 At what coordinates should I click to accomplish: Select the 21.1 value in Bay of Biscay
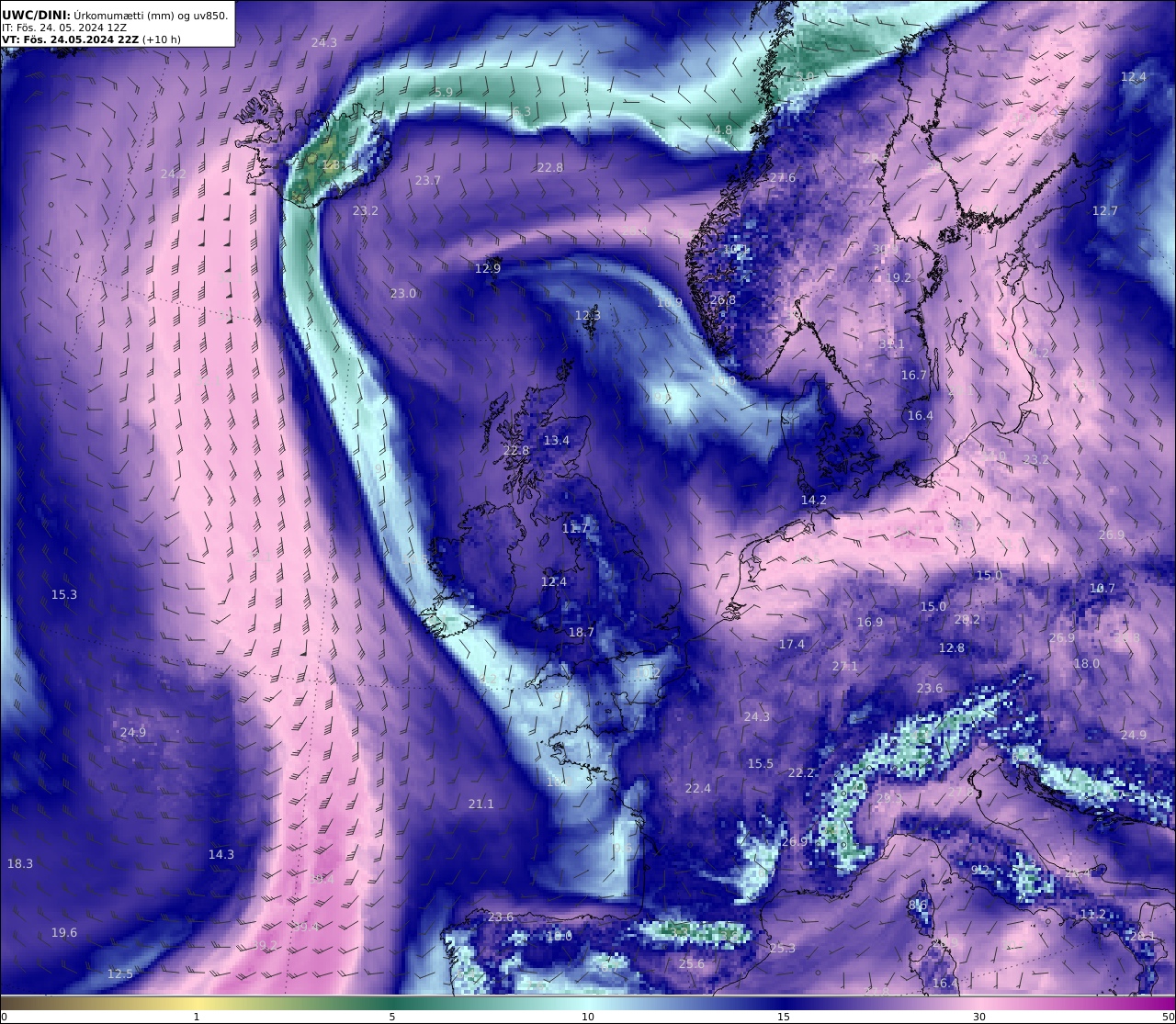(481, 805)
